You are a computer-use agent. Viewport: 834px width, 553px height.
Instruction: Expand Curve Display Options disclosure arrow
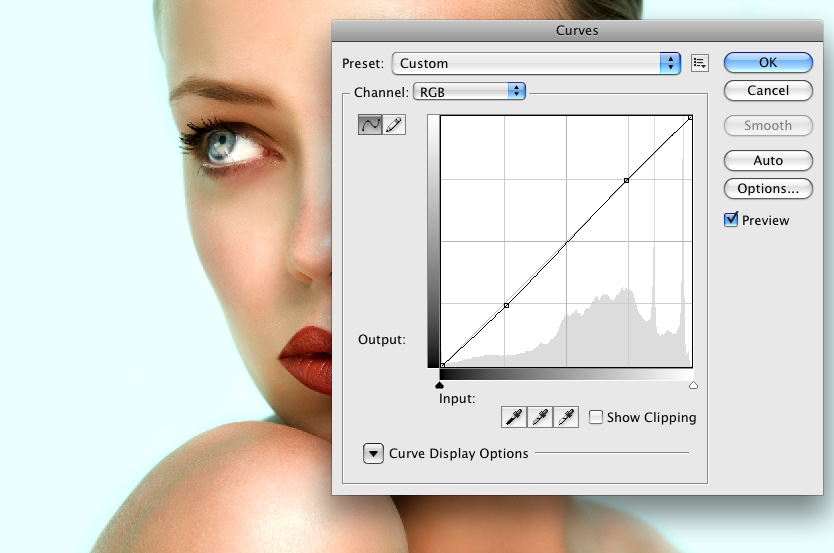[x=373, y=454]
